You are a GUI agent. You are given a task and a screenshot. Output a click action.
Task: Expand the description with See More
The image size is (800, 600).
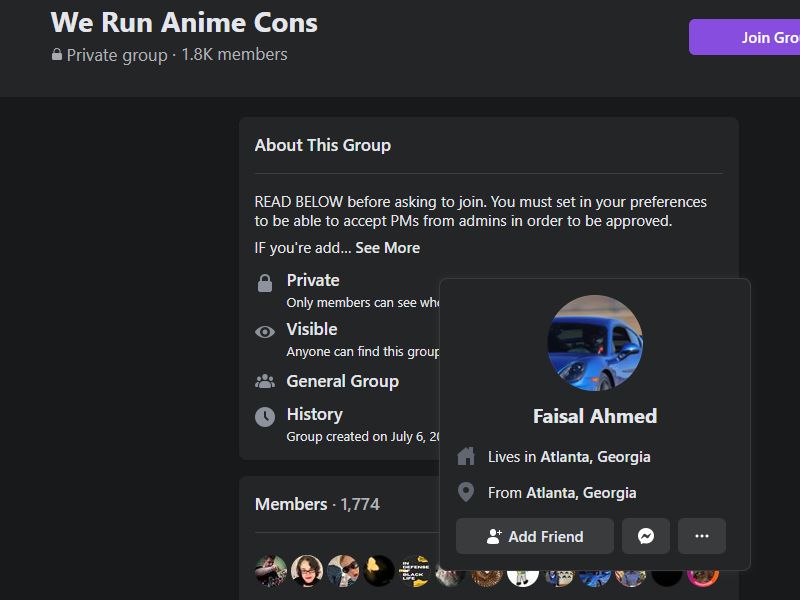tap(387, 248)
